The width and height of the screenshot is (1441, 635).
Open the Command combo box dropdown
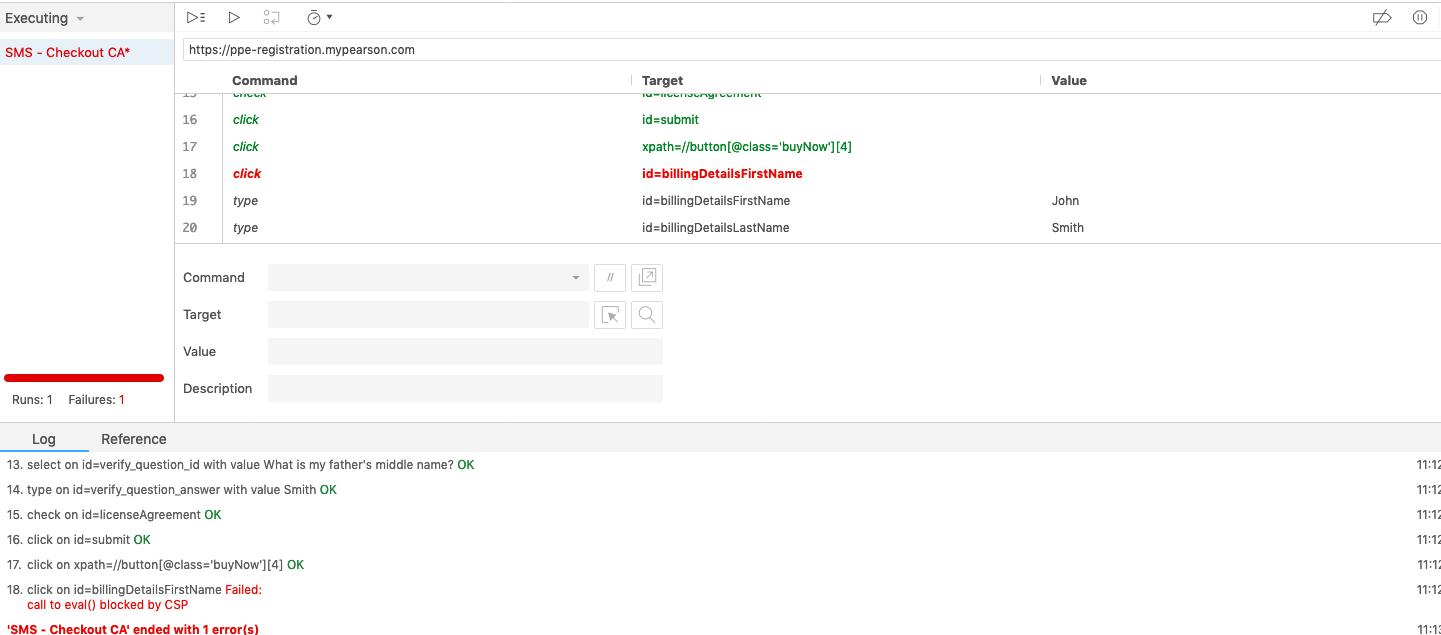tap(575, 278)
